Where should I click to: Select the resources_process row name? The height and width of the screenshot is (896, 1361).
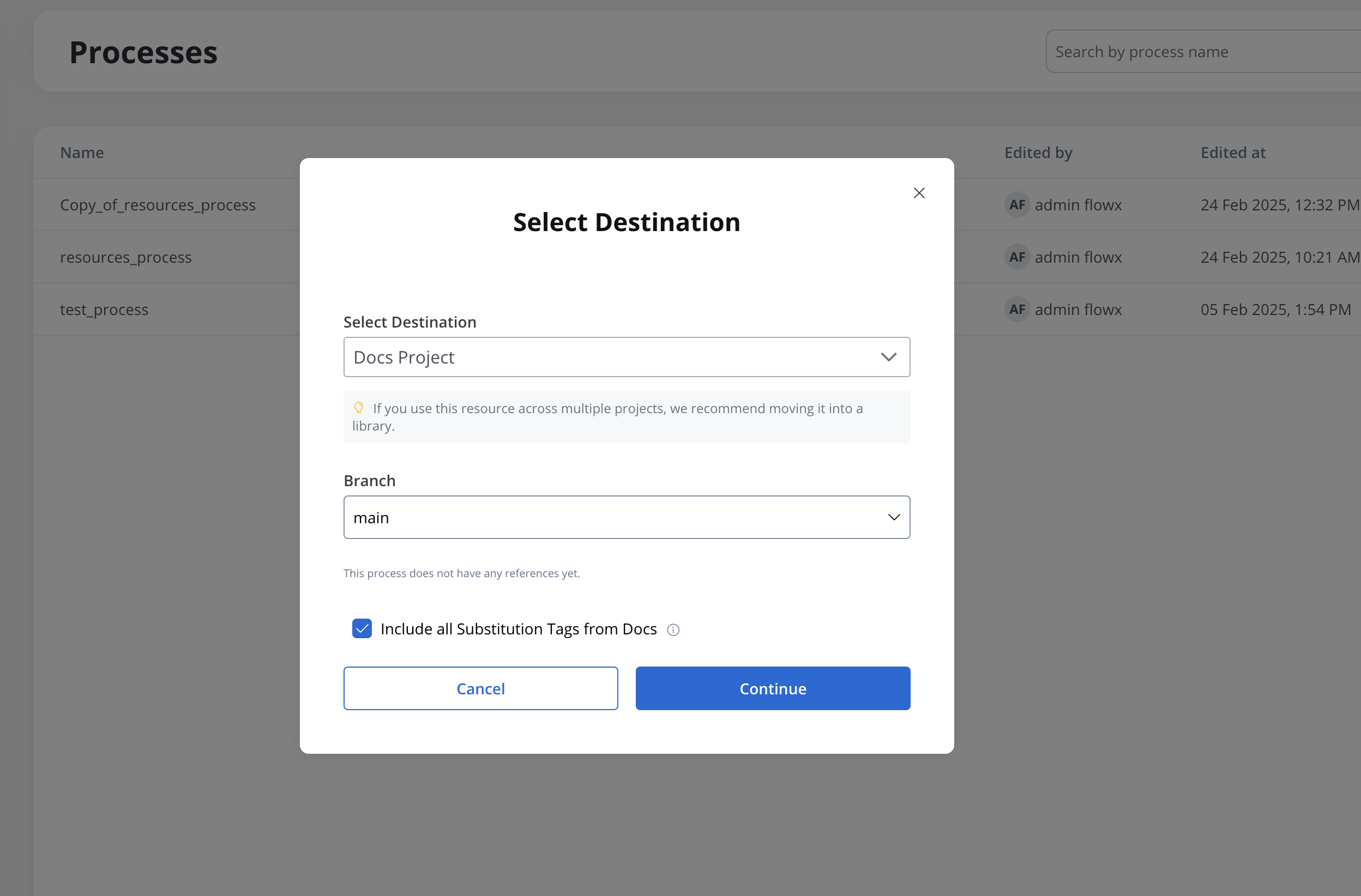click(x=126, y=257)
